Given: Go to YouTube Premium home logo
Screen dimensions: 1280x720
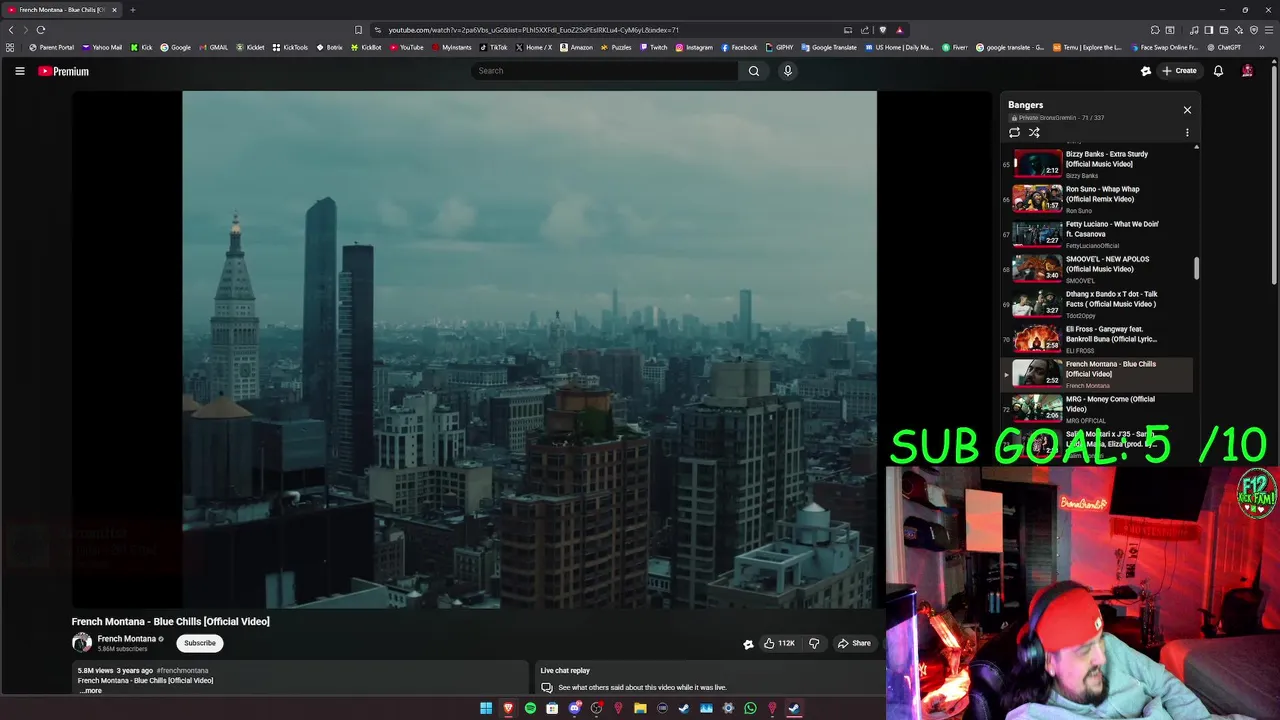Looking at the screenshot, I should tap(63, 71).
